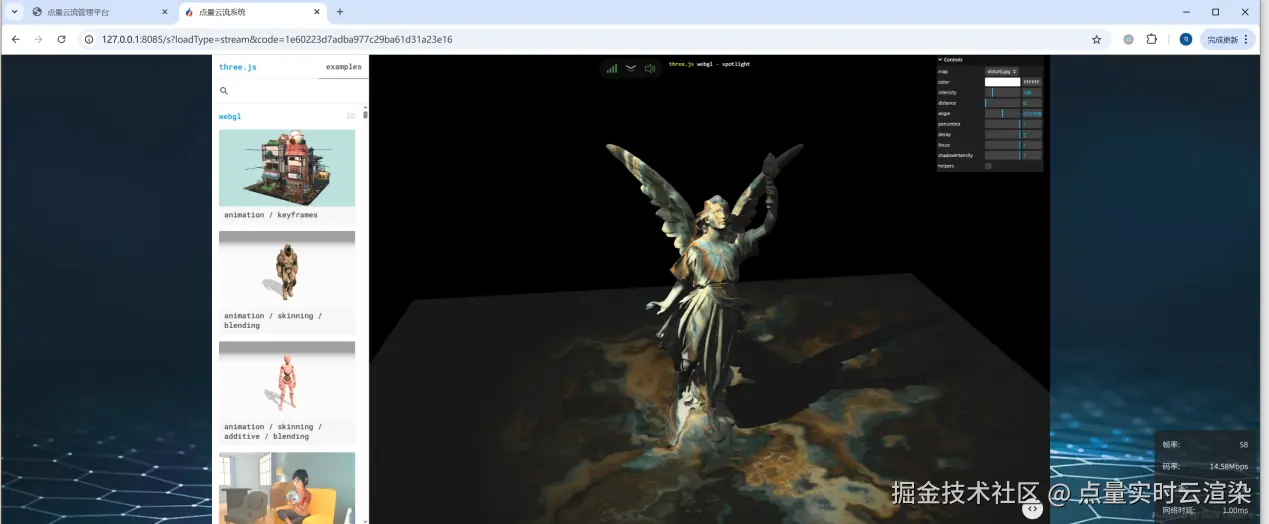Image resolution: width=1269 pixels, height=524 pixels.
Task: Go back with browser back arrow
Action: pyautogui.click(x=16, y=39)
